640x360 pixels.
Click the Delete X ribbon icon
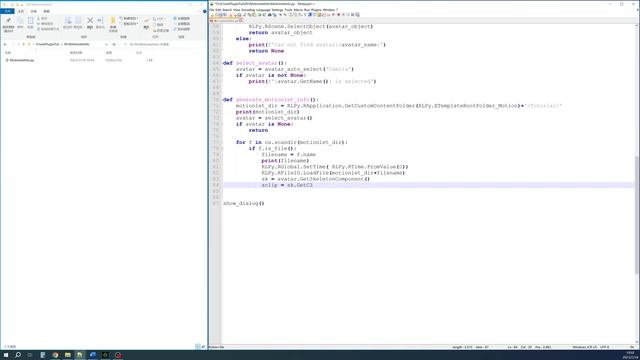pyautogui.click(x=90, y=23)
